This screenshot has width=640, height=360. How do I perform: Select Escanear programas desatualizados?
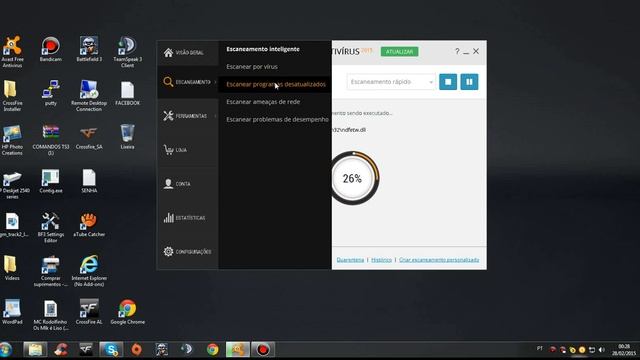click(x=276, y=84)
